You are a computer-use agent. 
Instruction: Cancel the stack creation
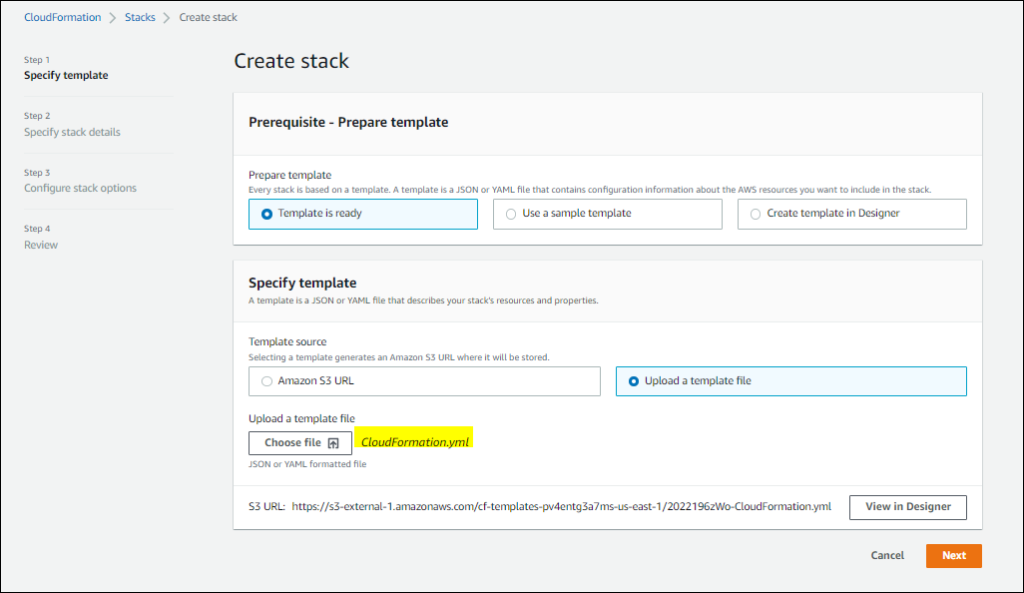(x=887, y=556)
